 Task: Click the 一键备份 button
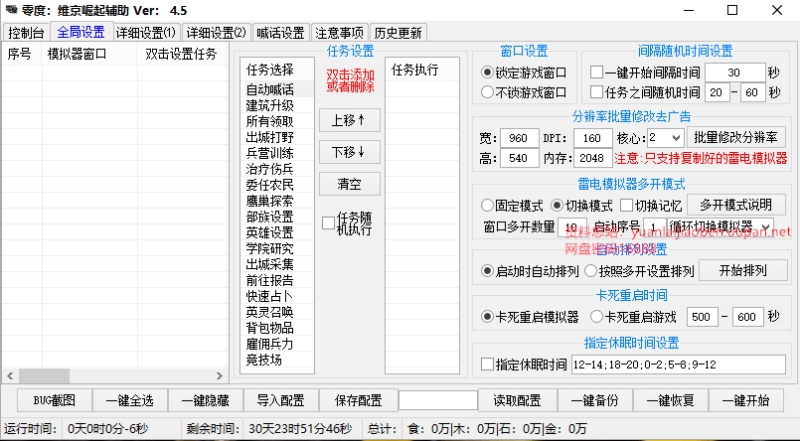tap(595, 400)
